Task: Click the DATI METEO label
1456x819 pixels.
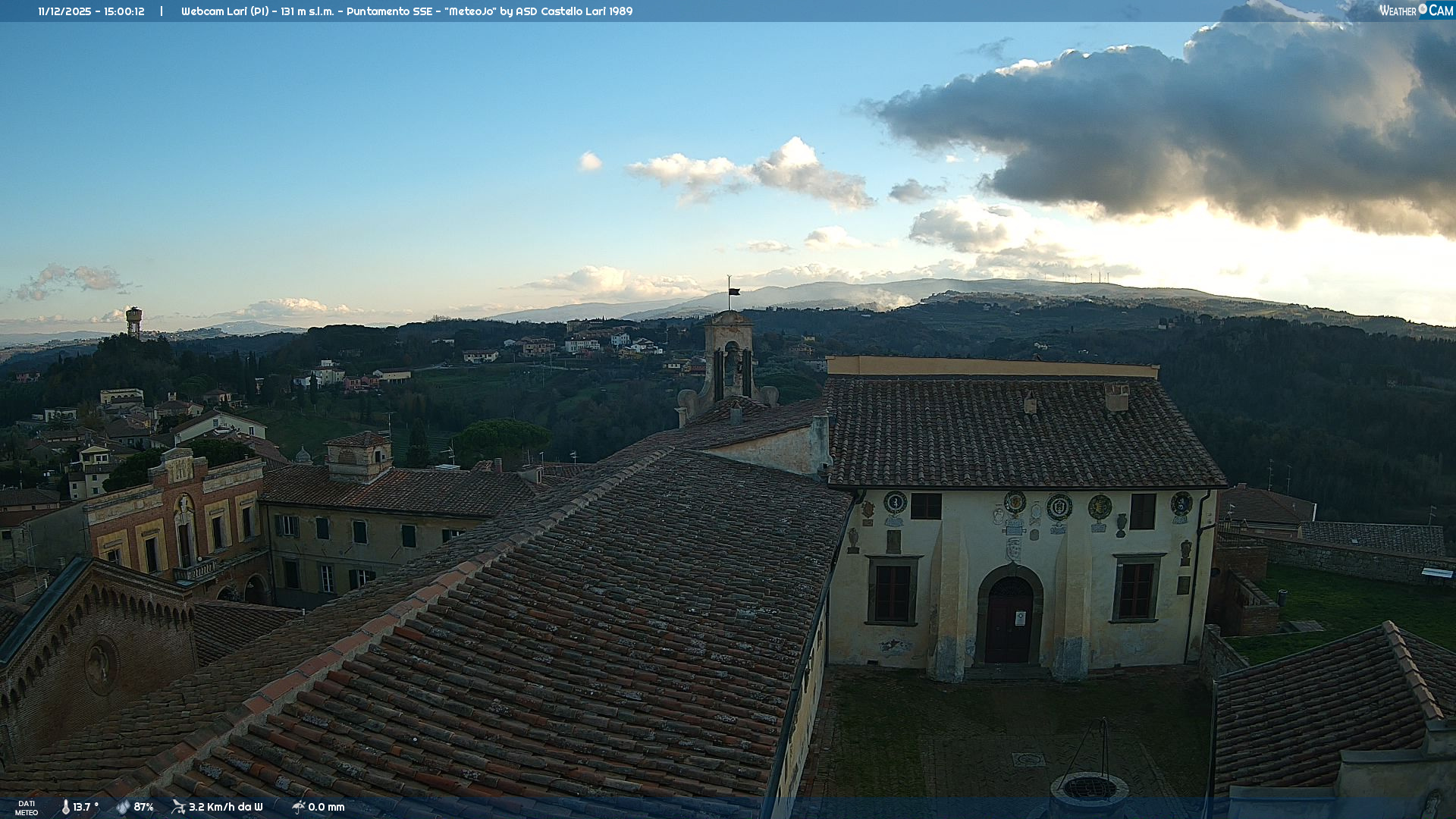Action: tap(27, 808)
